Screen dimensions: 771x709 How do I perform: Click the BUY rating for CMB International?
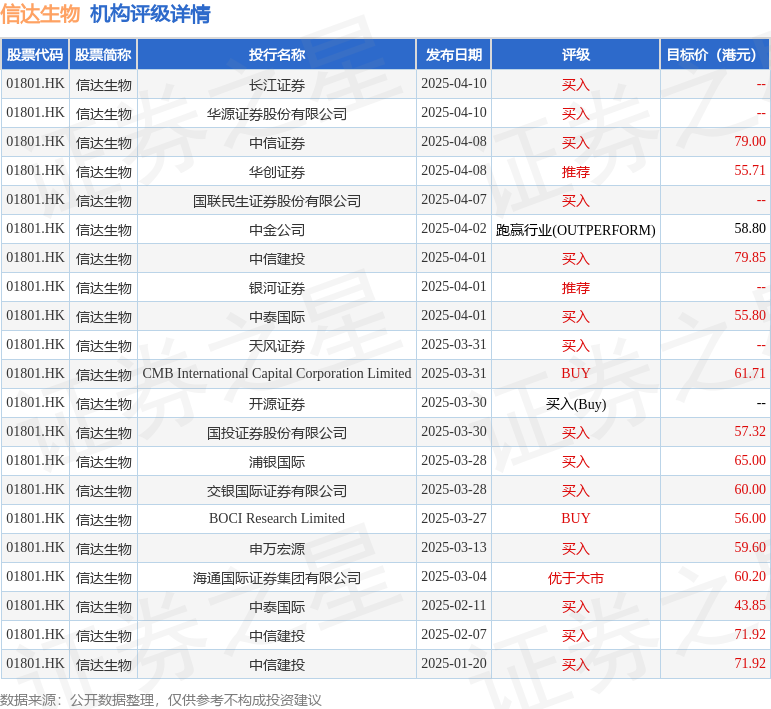(x=576, y=374)
